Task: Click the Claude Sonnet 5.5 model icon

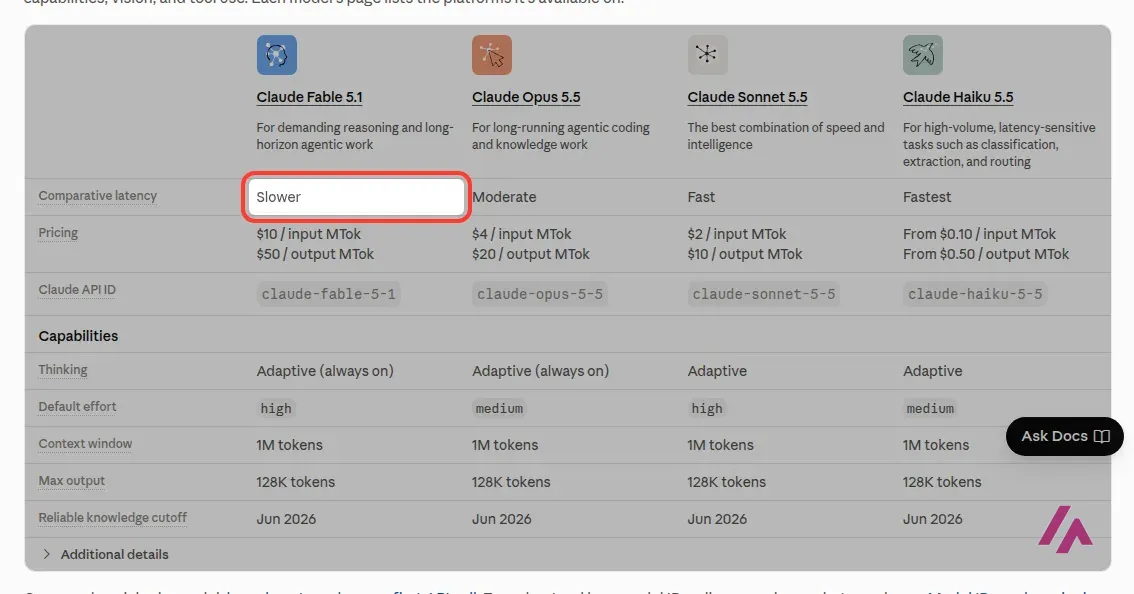Action: click(x=707, y=55)
